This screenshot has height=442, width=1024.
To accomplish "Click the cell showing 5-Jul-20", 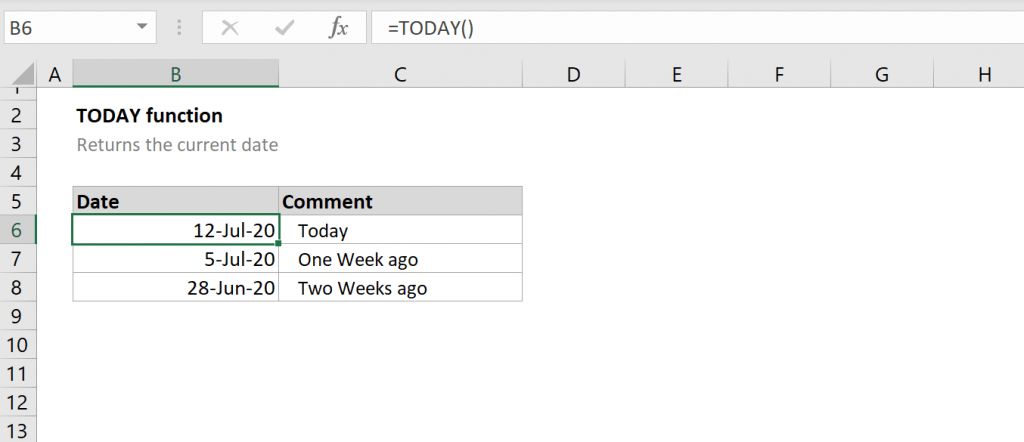I will [x=176, y=259].
